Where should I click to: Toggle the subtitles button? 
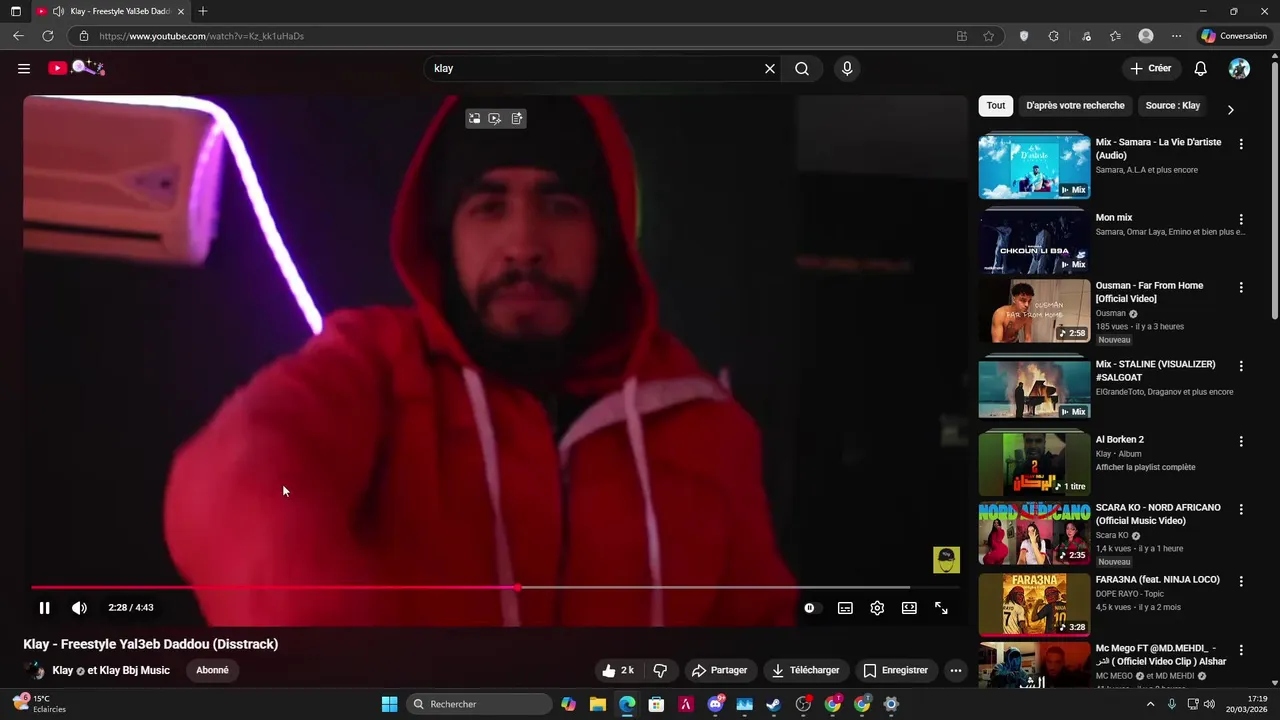[845, 608]
